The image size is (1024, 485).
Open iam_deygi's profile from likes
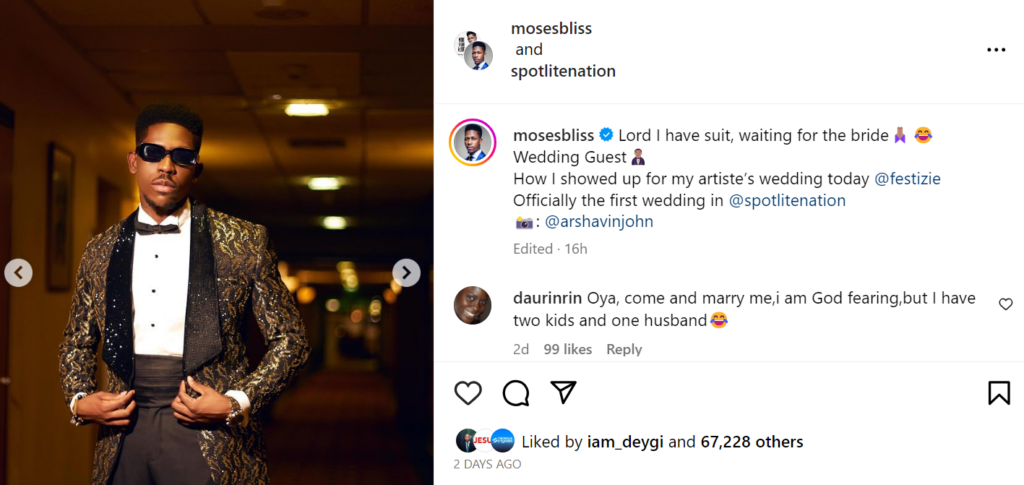[622, 441]
